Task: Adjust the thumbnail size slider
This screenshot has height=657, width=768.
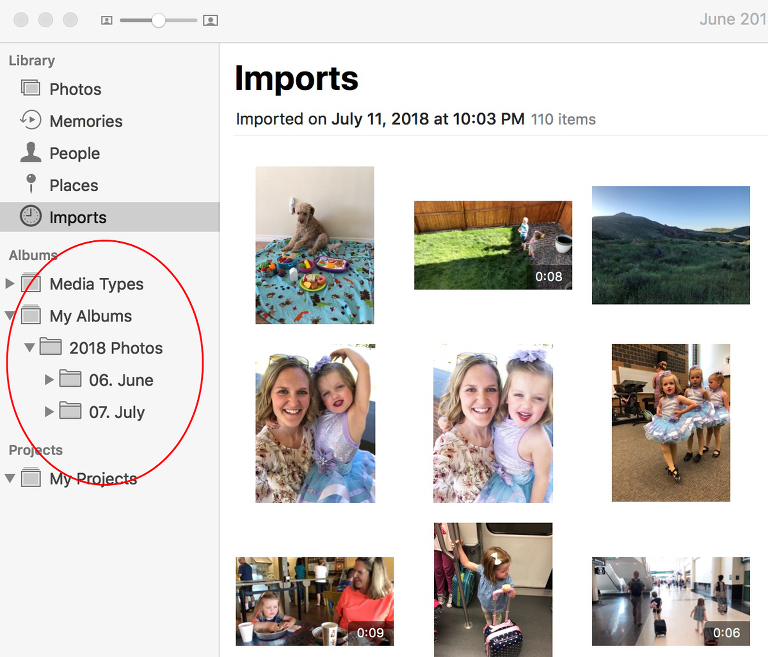Action: click(158, 20)
